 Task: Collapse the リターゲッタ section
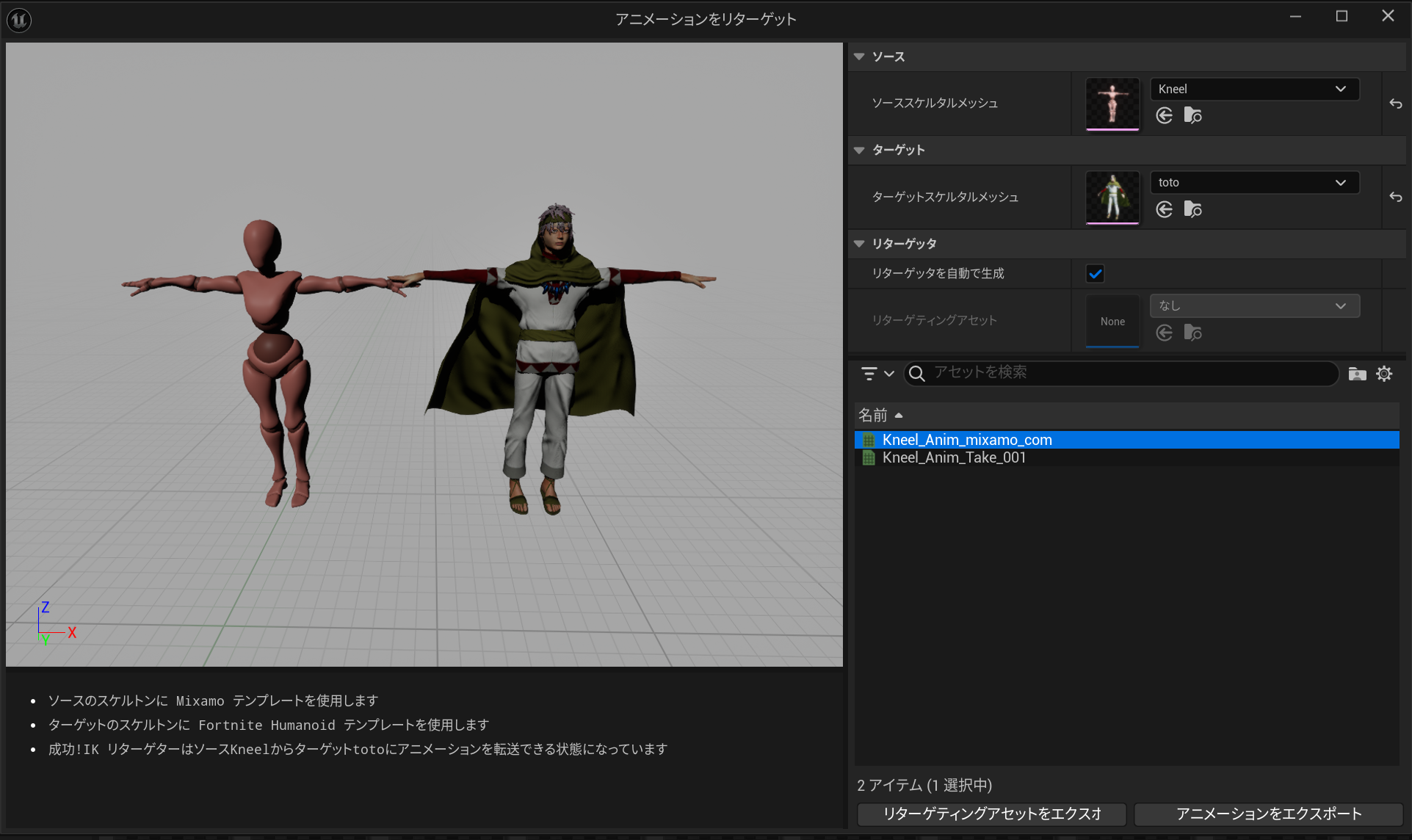pos(859,244)
